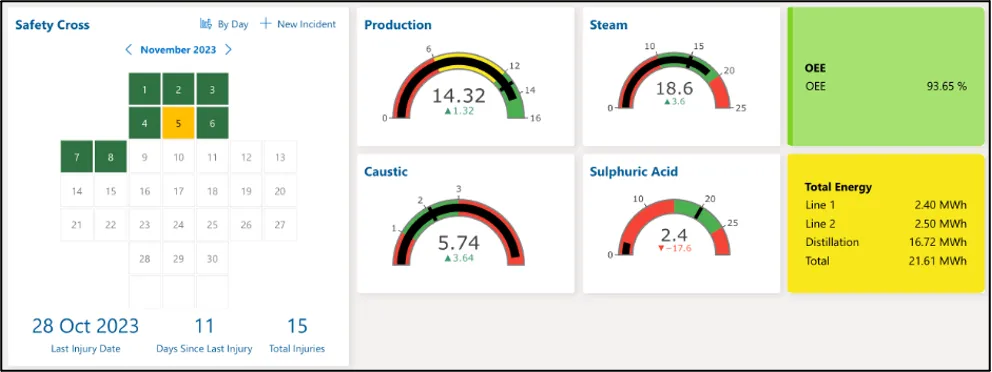992x372 pixels.
Task: Click the 11 days since last injury value
Action: pos(204,326)
